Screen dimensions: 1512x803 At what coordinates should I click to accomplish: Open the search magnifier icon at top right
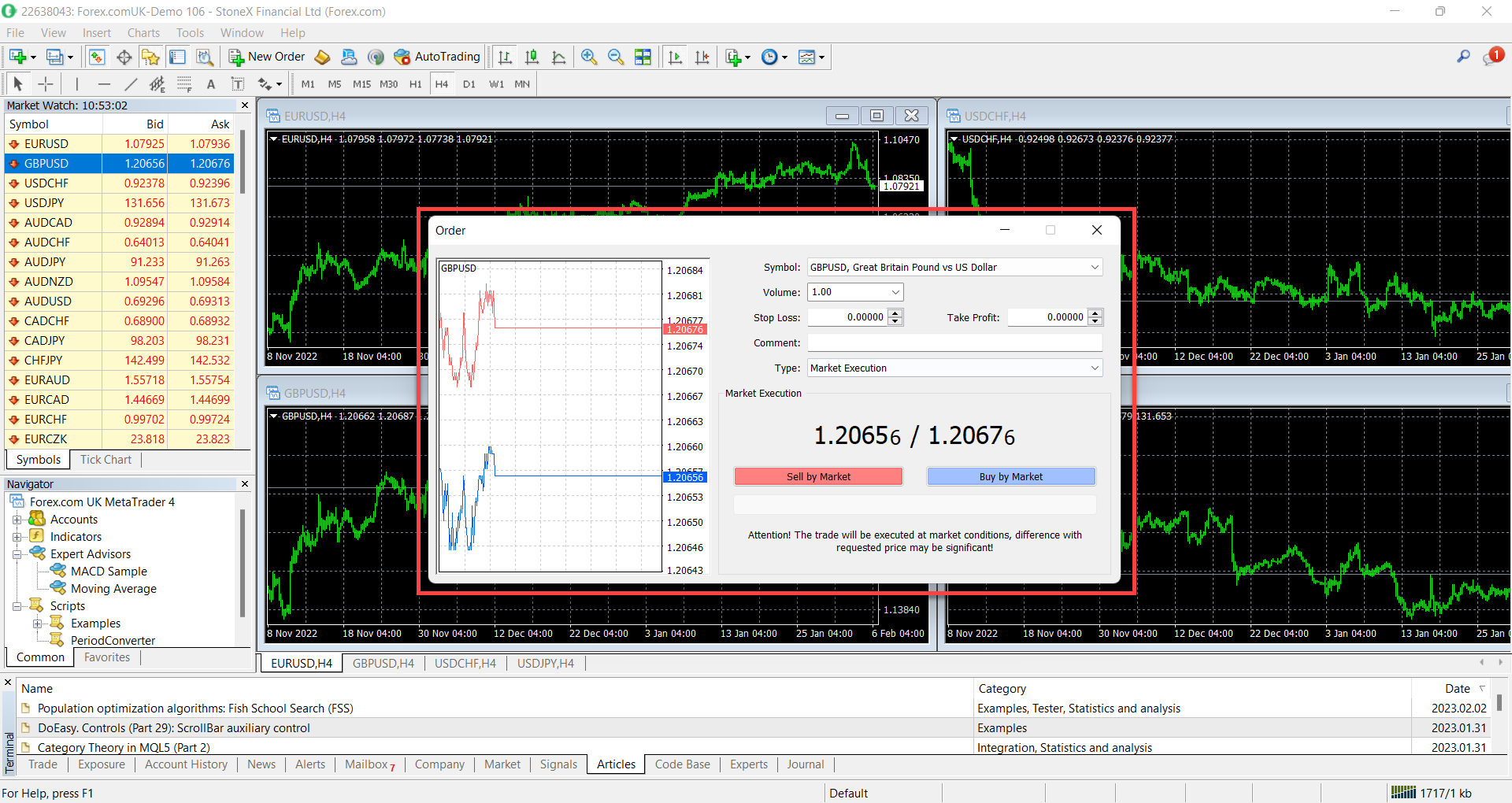(x=1463, y=56)
